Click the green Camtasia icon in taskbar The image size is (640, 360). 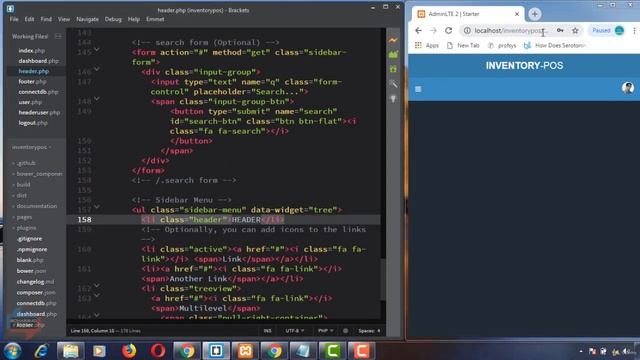332,351
